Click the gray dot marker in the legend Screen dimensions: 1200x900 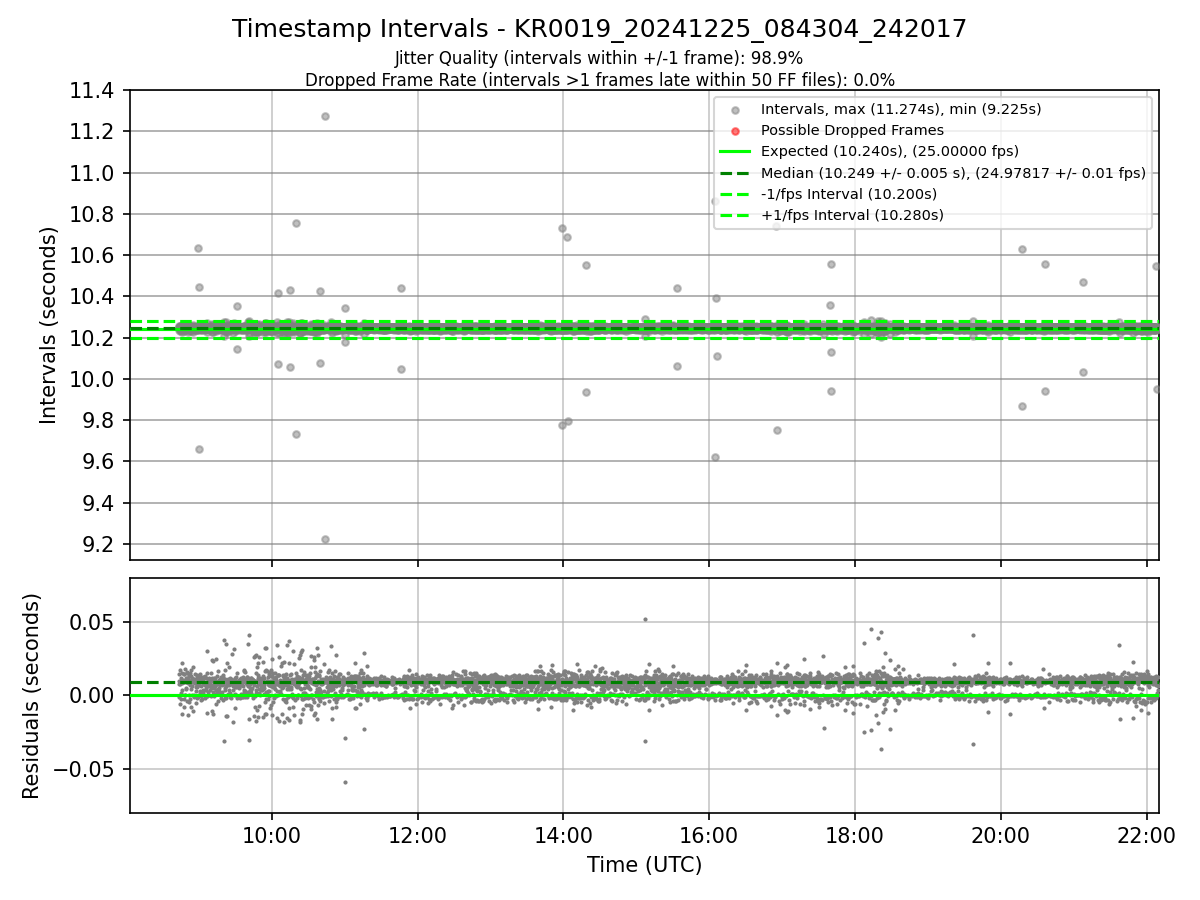[735, 110]
